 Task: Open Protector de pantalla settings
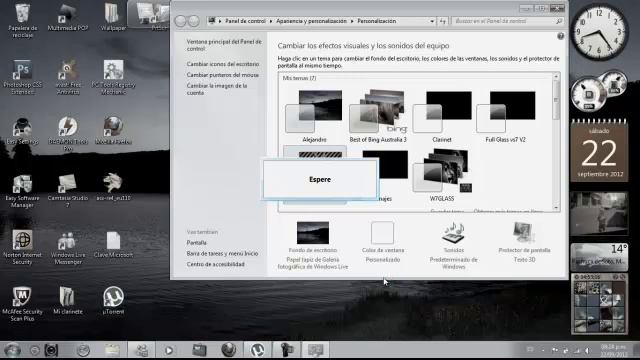click(x=524, y=242)
